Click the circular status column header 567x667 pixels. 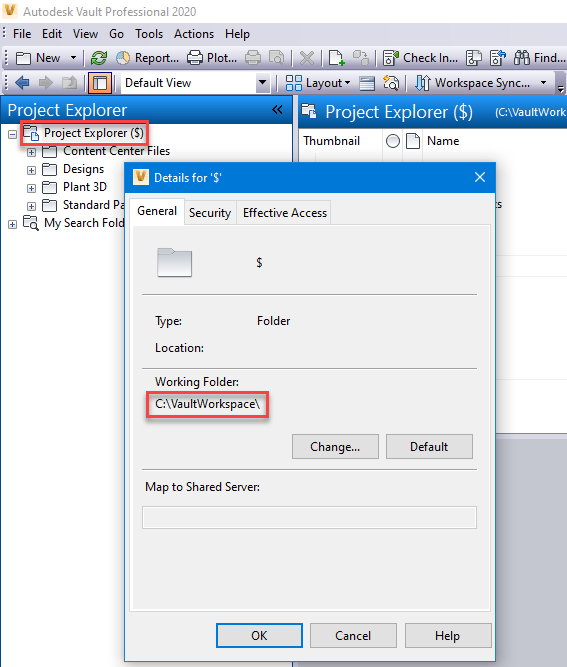click(393, 141)
